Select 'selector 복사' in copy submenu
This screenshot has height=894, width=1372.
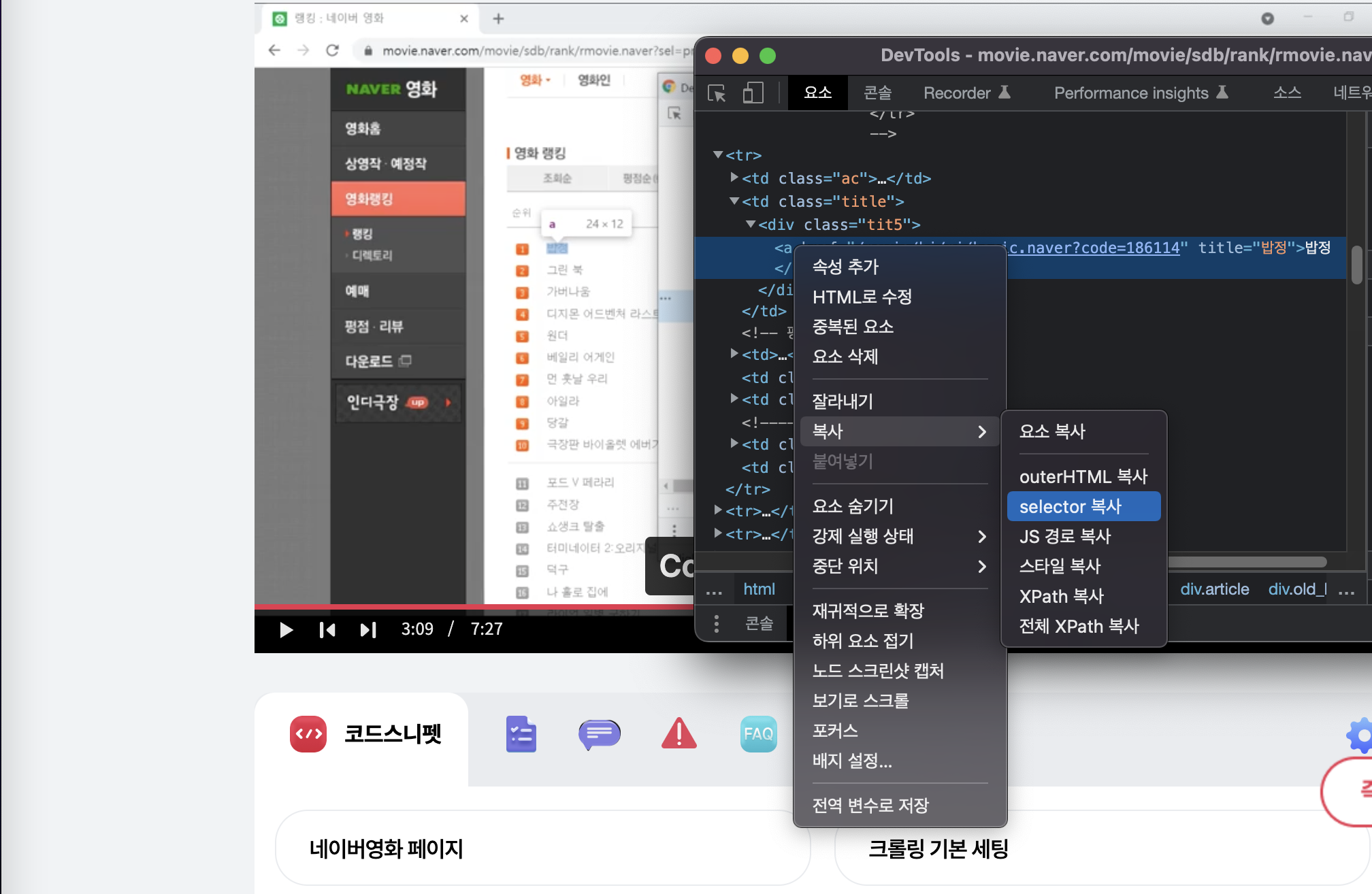click(1083, 507)
